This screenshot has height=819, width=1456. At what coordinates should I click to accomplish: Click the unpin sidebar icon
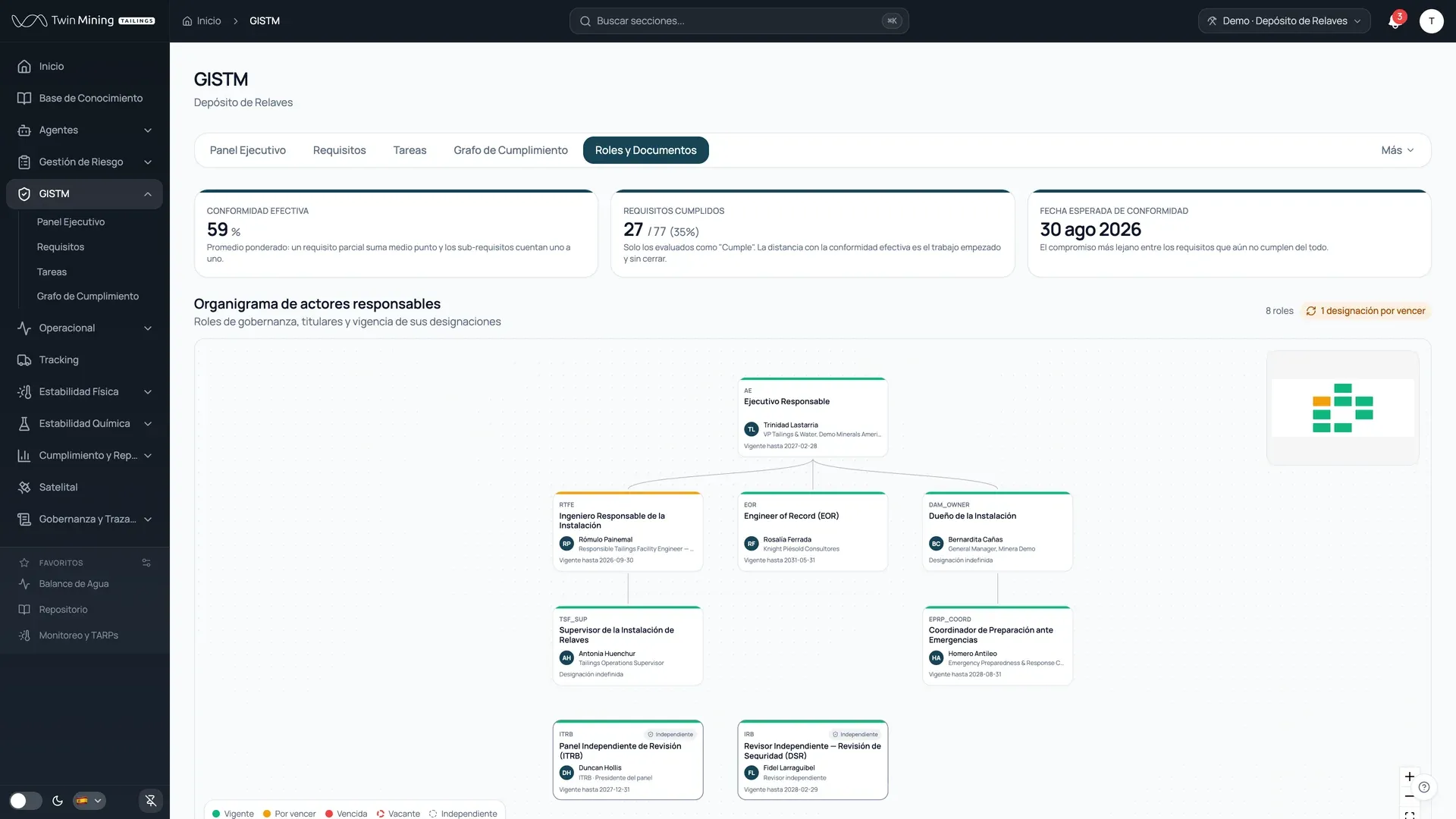(151, 801)
